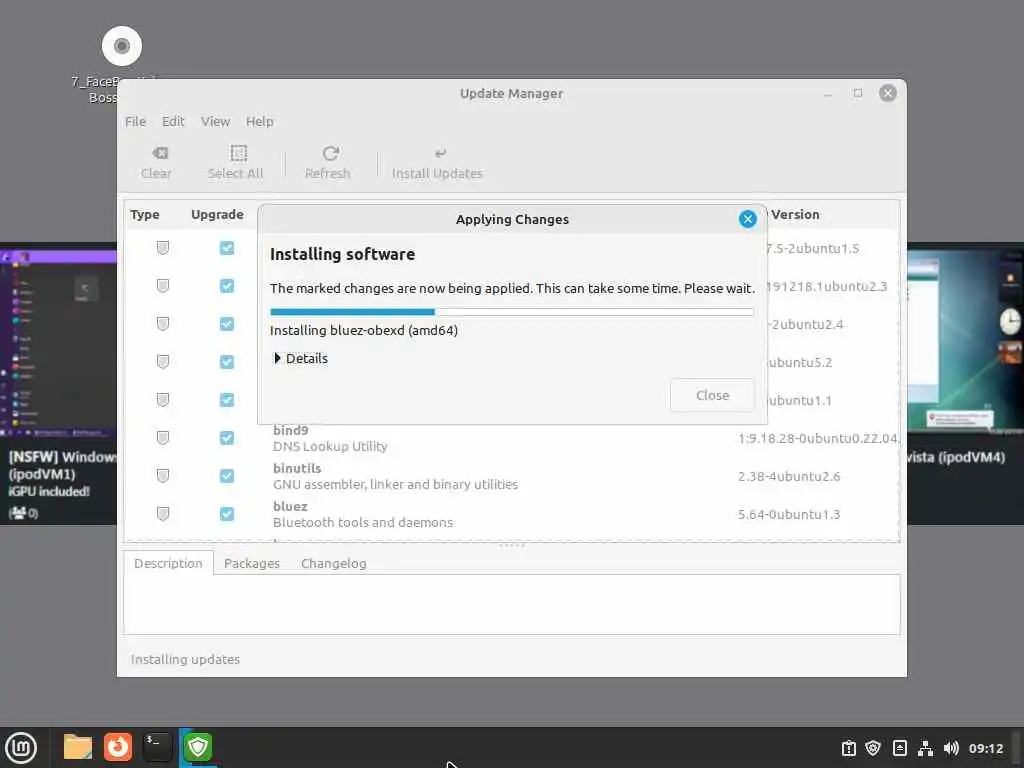Screen dimensions: 1024x768
Task: Click the disc icon on the desktop
Action: point(121,46)
